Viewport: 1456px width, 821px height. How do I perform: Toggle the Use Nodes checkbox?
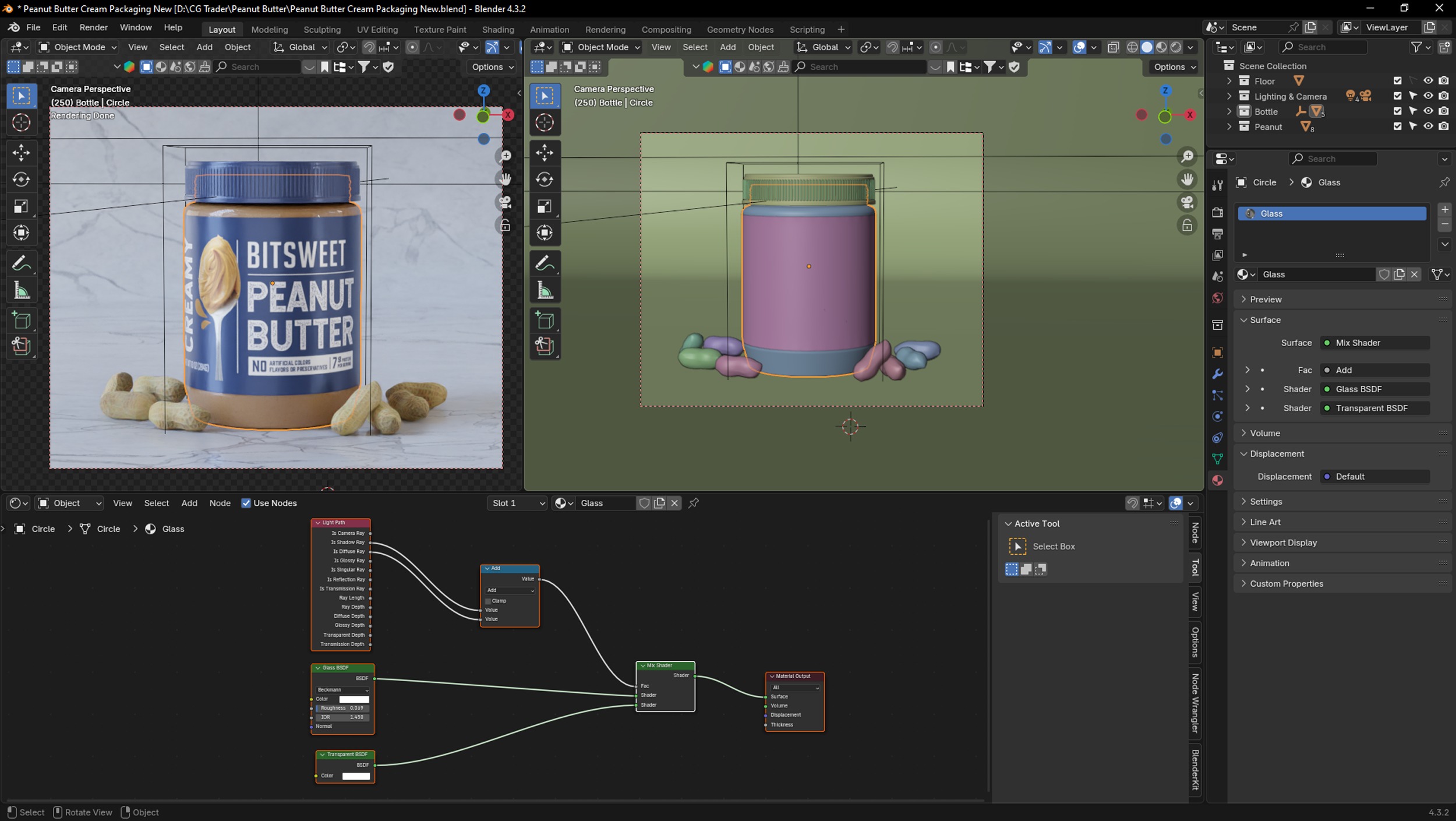(x=246, y=503)
